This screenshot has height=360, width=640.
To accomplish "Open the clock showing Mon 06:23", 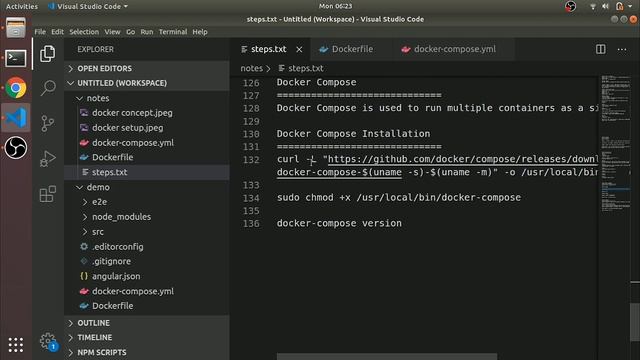I will 336,6.
